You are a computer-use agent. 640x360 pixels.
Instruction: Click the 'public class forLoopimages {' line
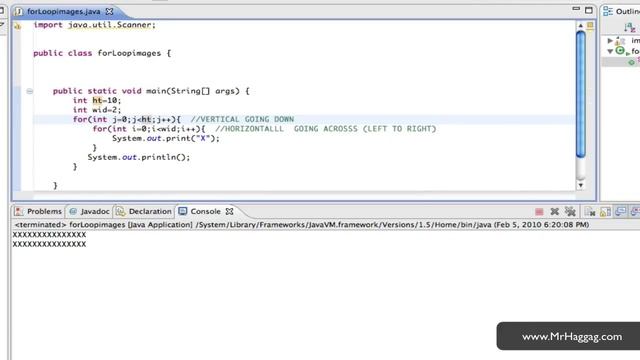pyautogui.click(x=102, y=53)
